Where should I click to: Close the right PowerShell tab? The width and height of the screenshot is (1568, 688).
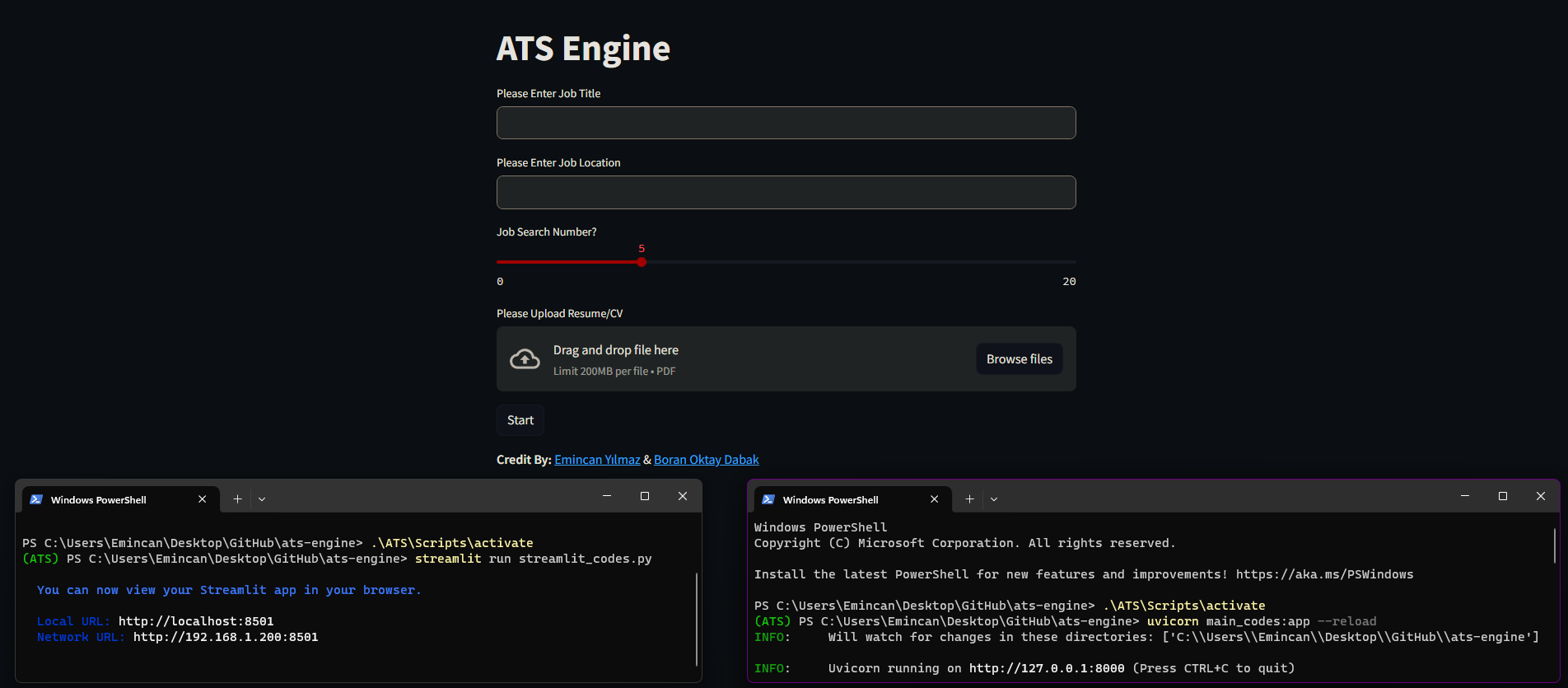click(x=935, y=499)
